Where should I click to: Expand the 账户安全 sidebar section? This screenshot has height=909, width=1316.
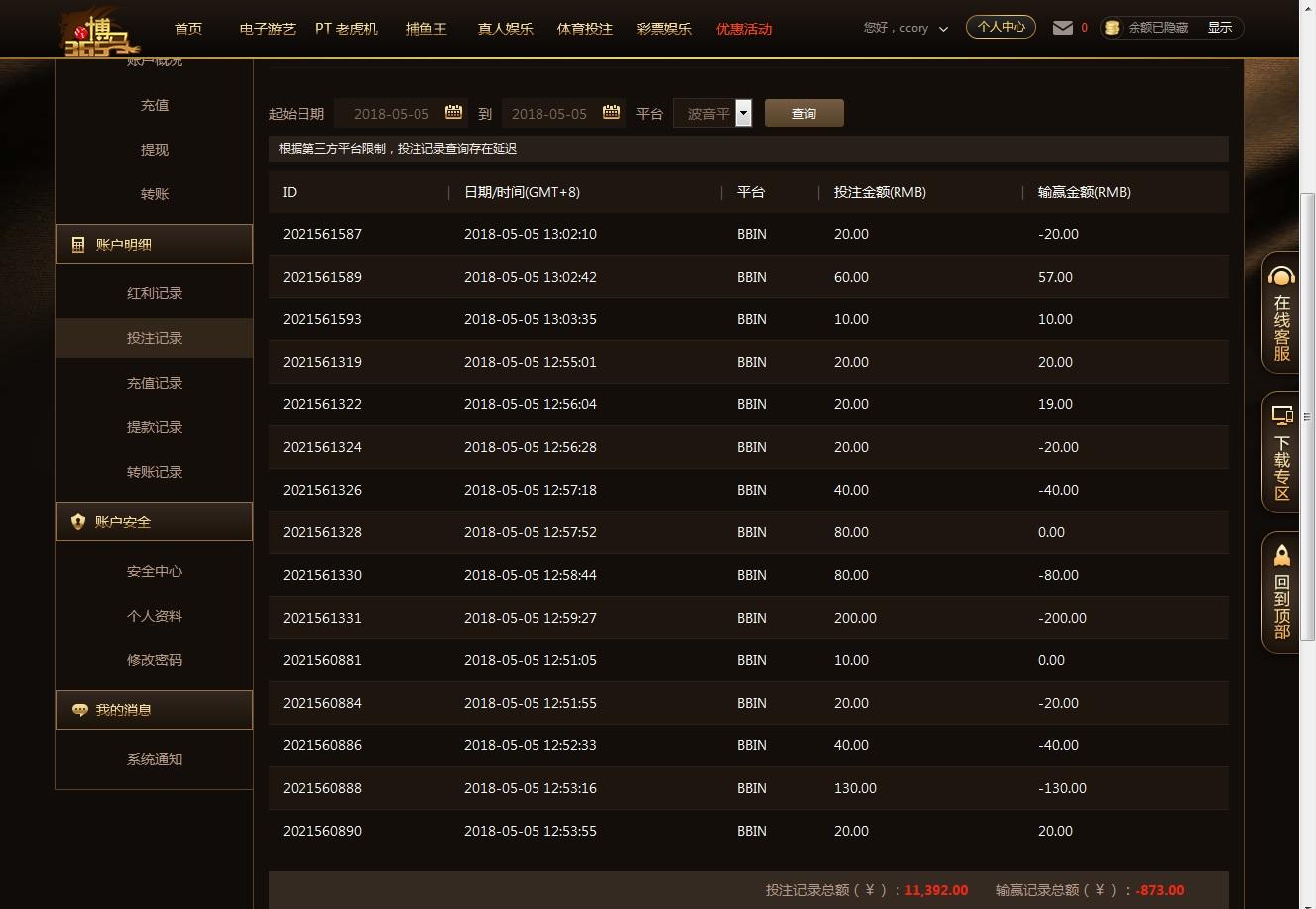coord(154,521)
